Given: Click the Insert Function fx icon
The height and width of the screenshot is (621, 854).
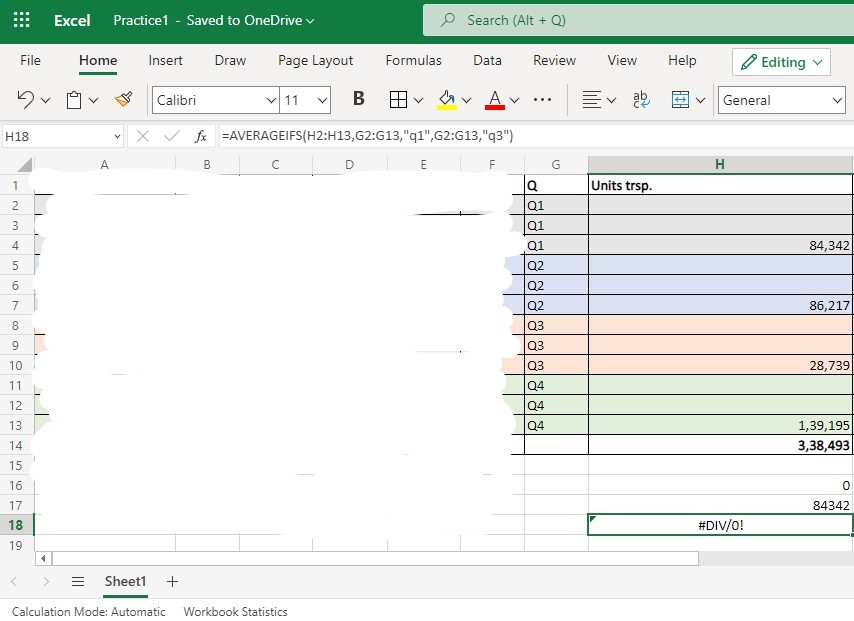Looking at the screenshot, I should point(201,136).
